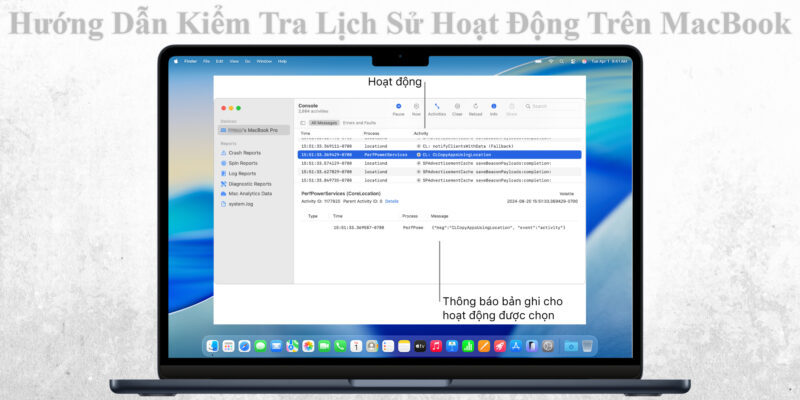
Task: Open the Downloads folder in the Dock
Action: coord(571,346)
